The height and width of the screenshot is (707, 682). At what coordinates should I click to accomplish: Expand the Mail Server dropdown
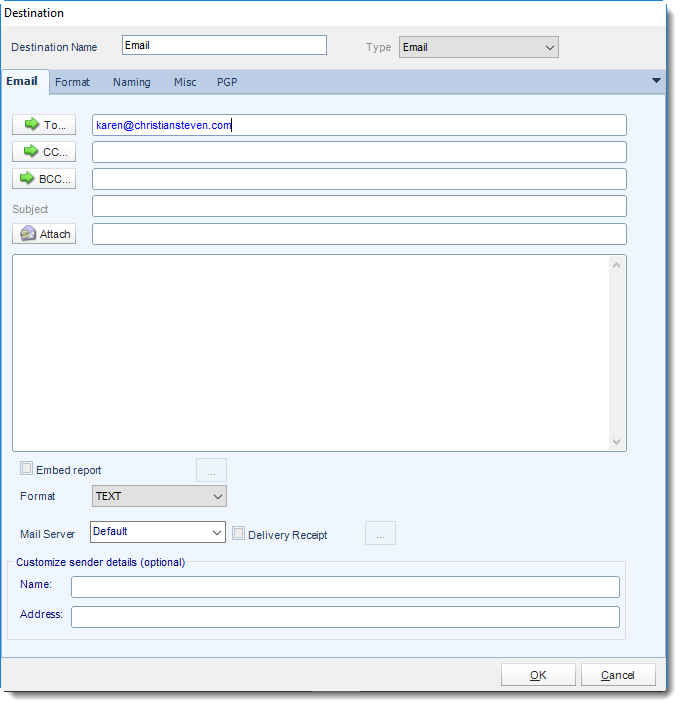pyautogui.click(x=158, y=532)
